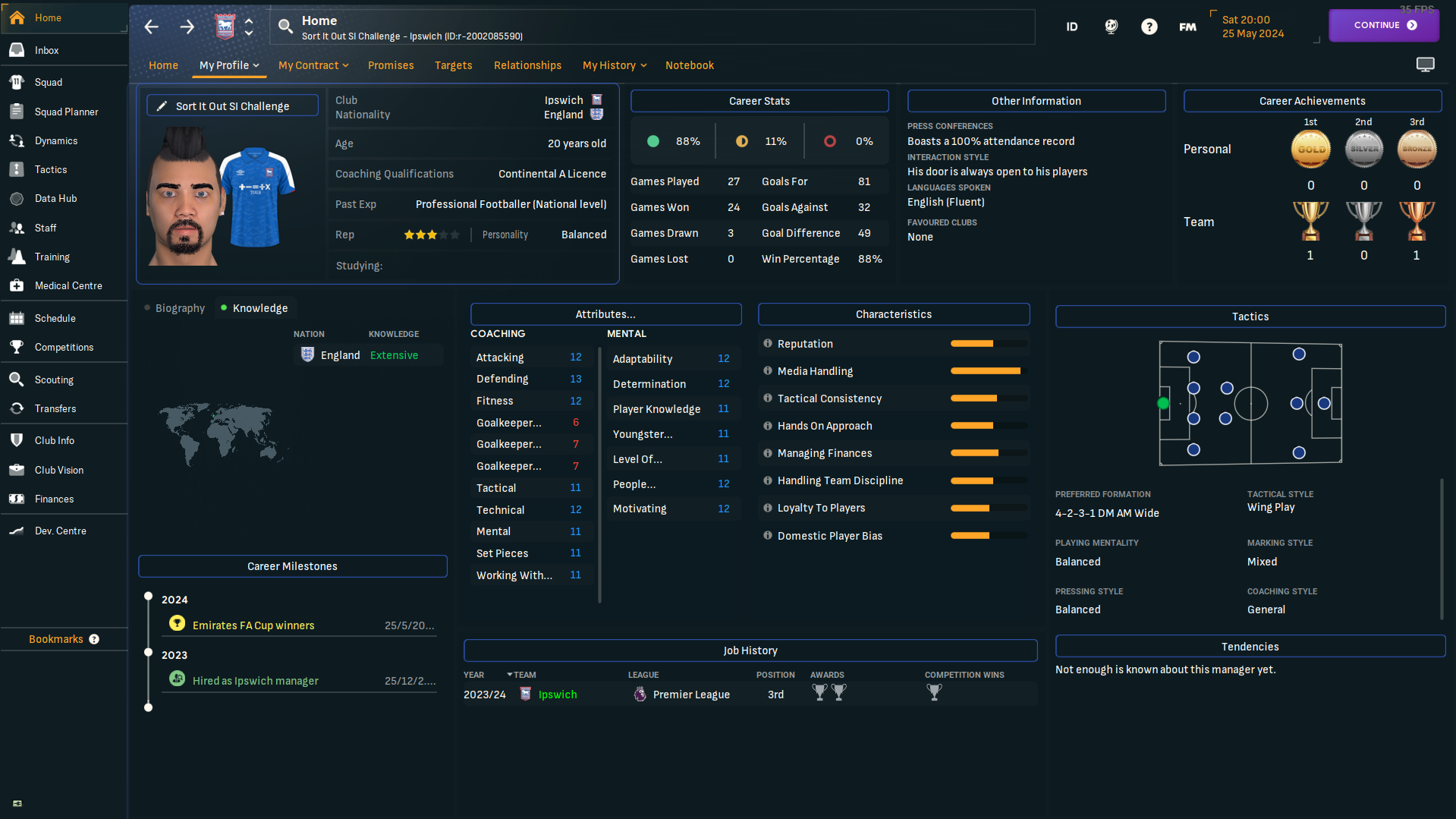Click the edit pencil beside manager name

(162, 106)
